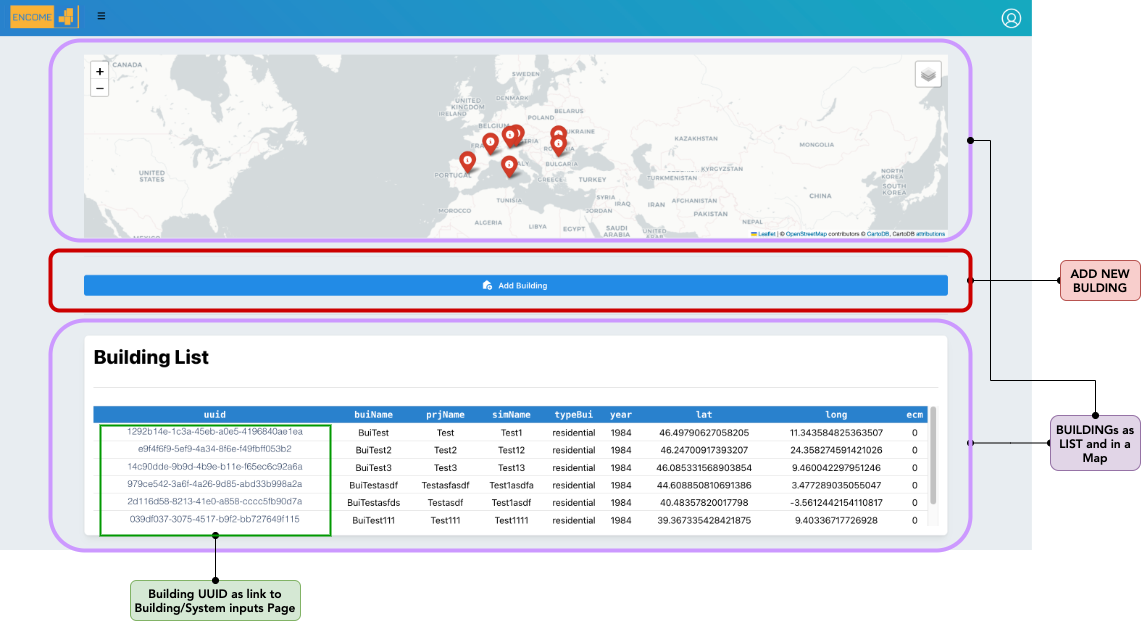The width and height of the screenshot is (1141, 622).
Task: Select the BuiTest3 name cell
Action: 373,468
